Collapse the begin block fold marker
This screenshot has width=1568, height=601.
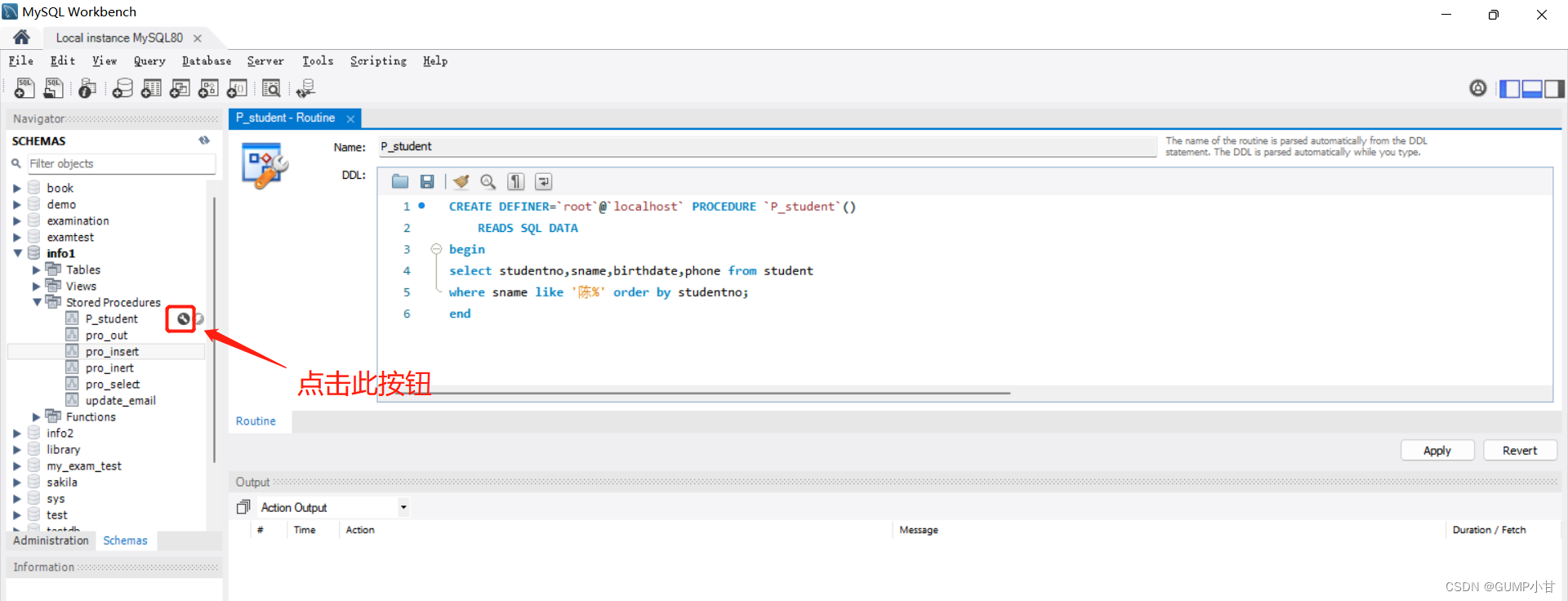(436, 249)
